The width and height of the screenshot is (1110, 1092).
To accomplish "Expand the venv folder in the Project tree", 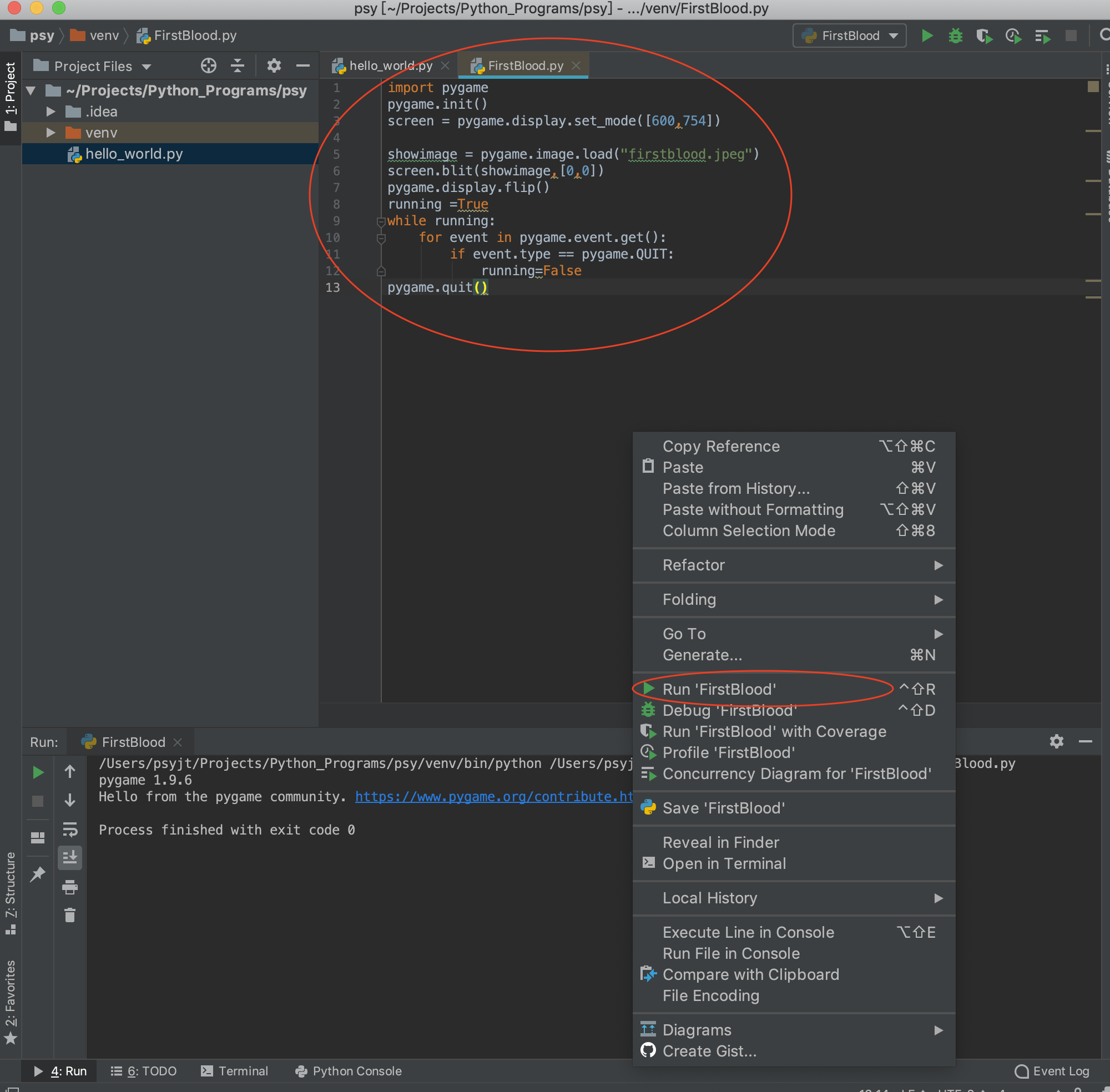I will tap(51, 133).
